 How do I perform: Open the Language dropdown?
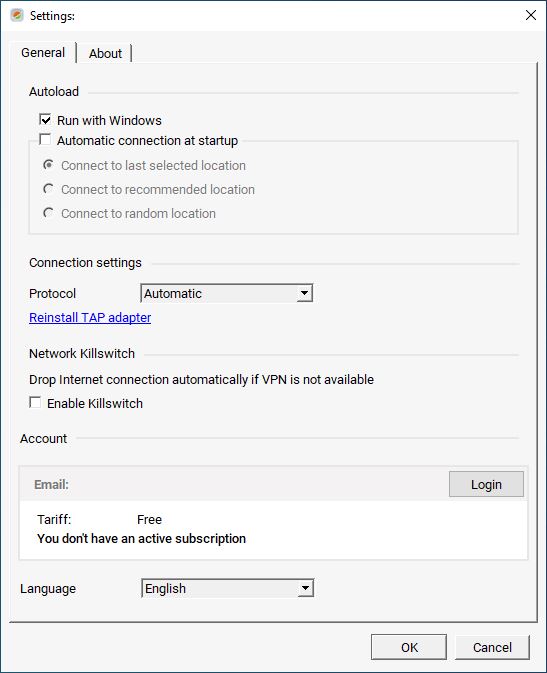228,588
